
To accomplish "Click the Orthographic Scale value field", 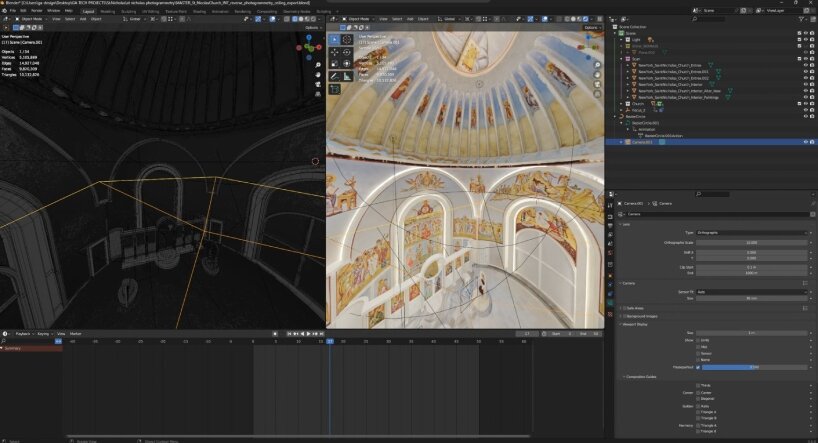I will (753, 242).
